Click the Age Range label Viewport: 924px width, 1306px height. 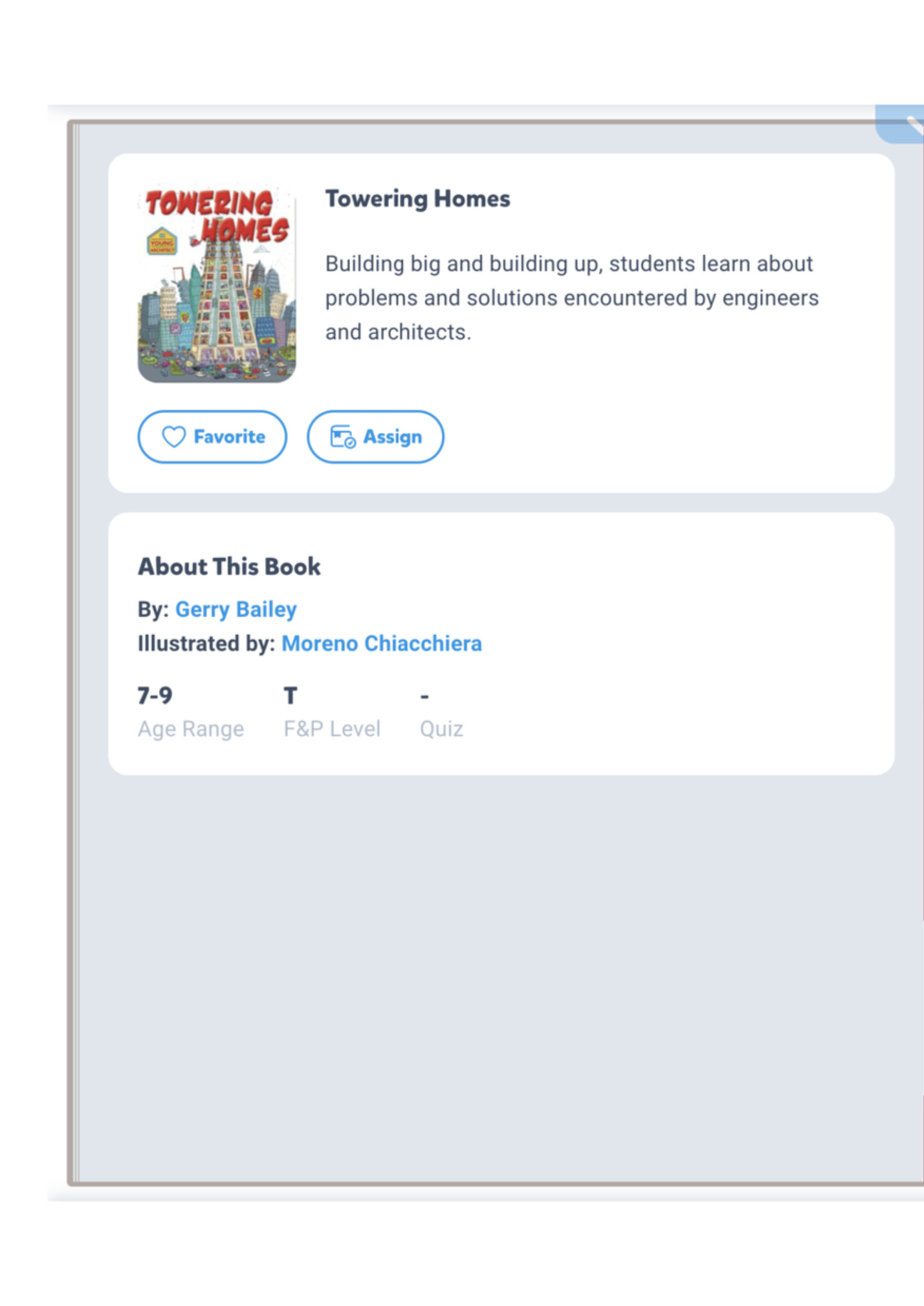pos(191,729)
